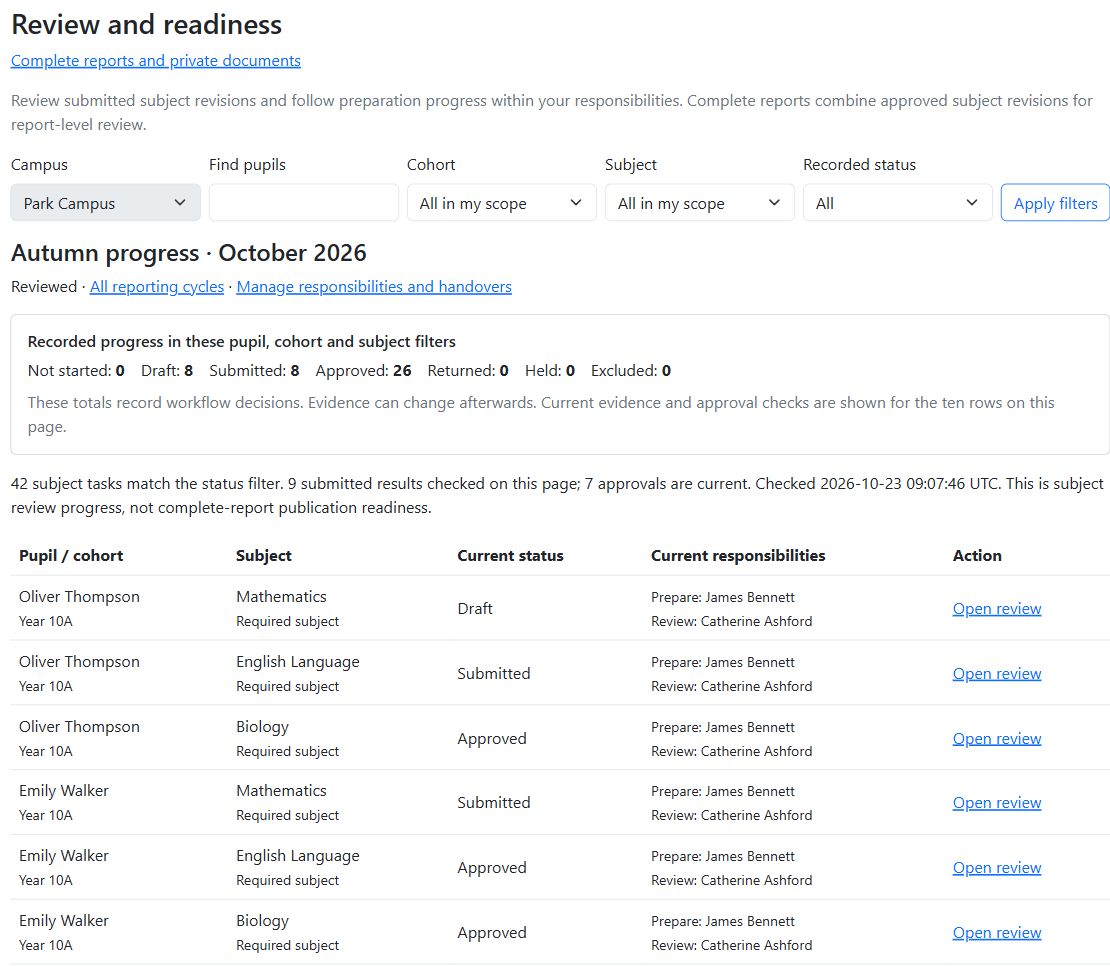Click 'Recorded progress in these pupil' summary heading
The image size is (1110, 966).
pyautogui.click(x=241, y=342)
